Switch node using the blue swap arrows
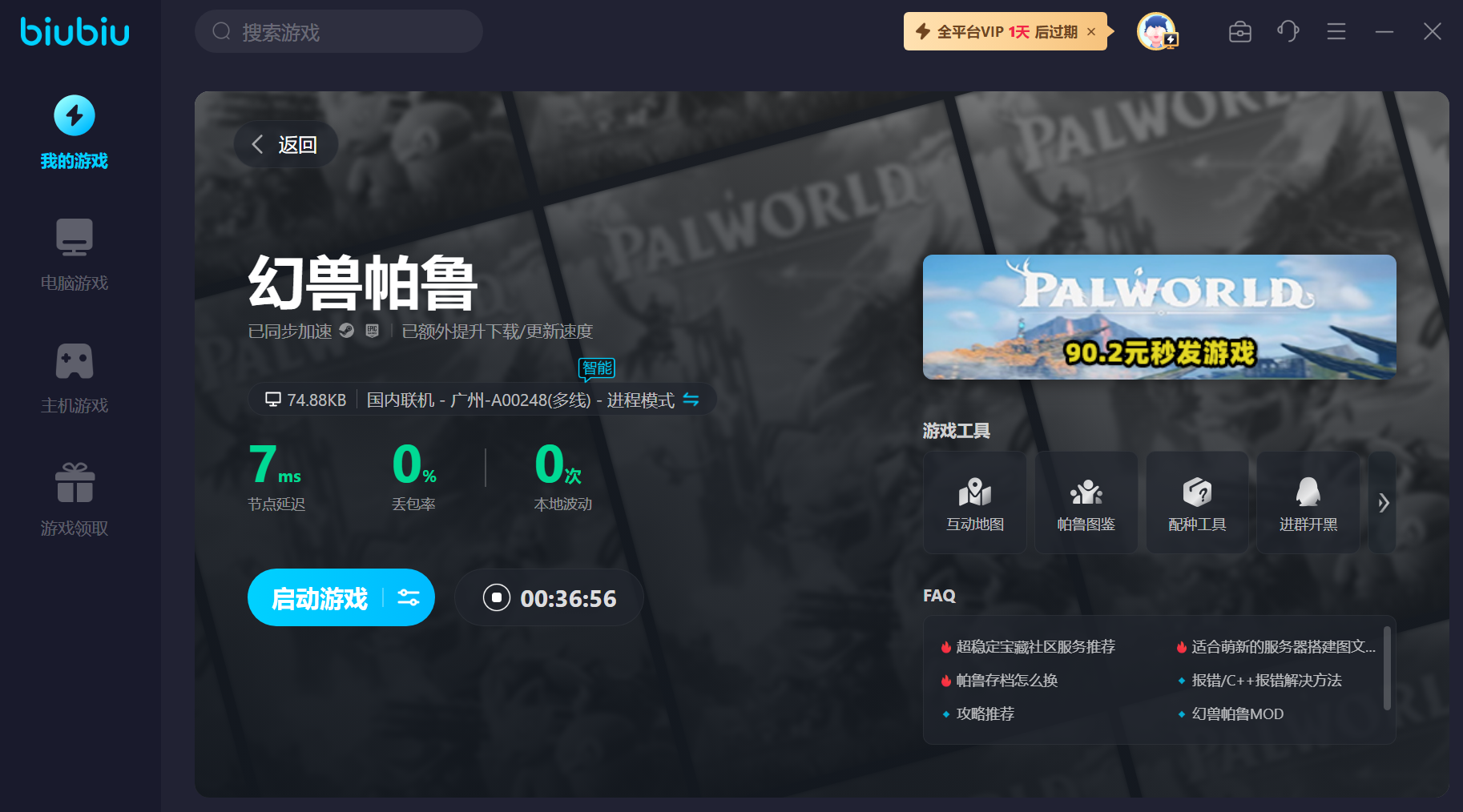The height and width of the screenshot is (812, 1463). coord(691,400)
